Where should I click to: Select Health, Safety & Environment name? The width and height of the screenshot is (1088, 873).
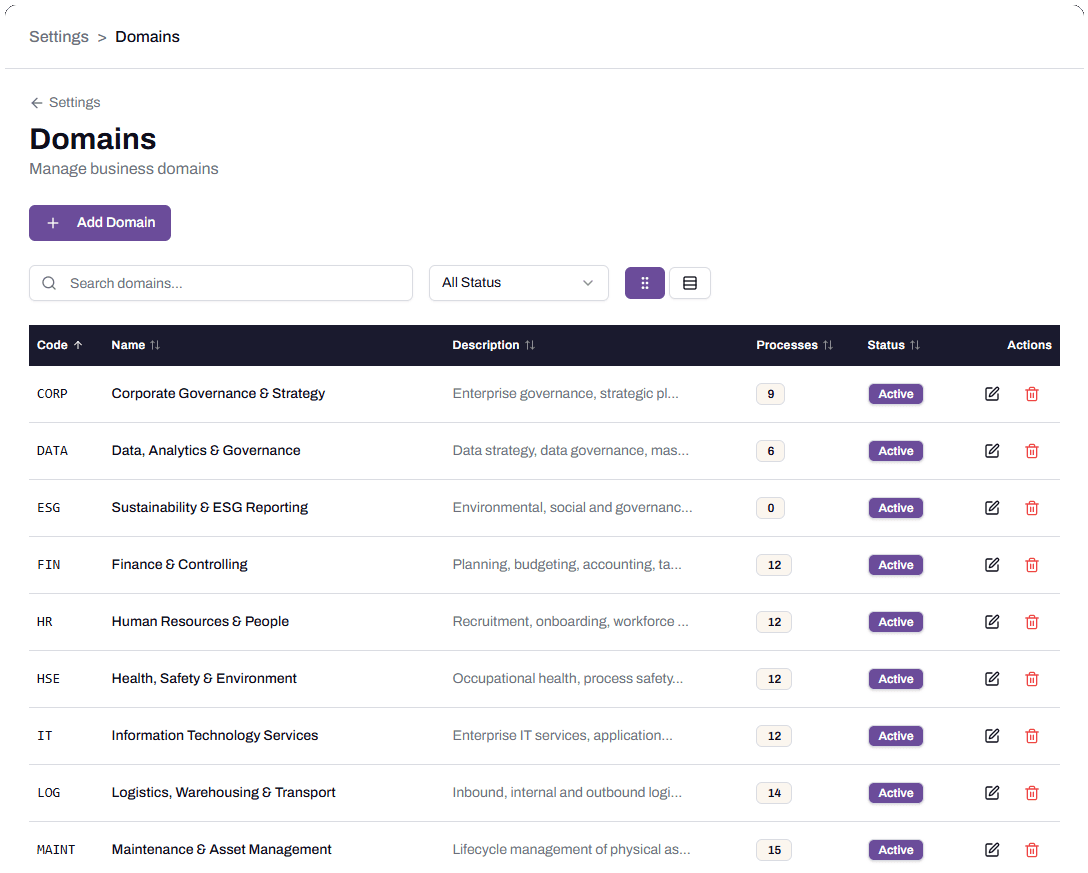pos(204,678)
